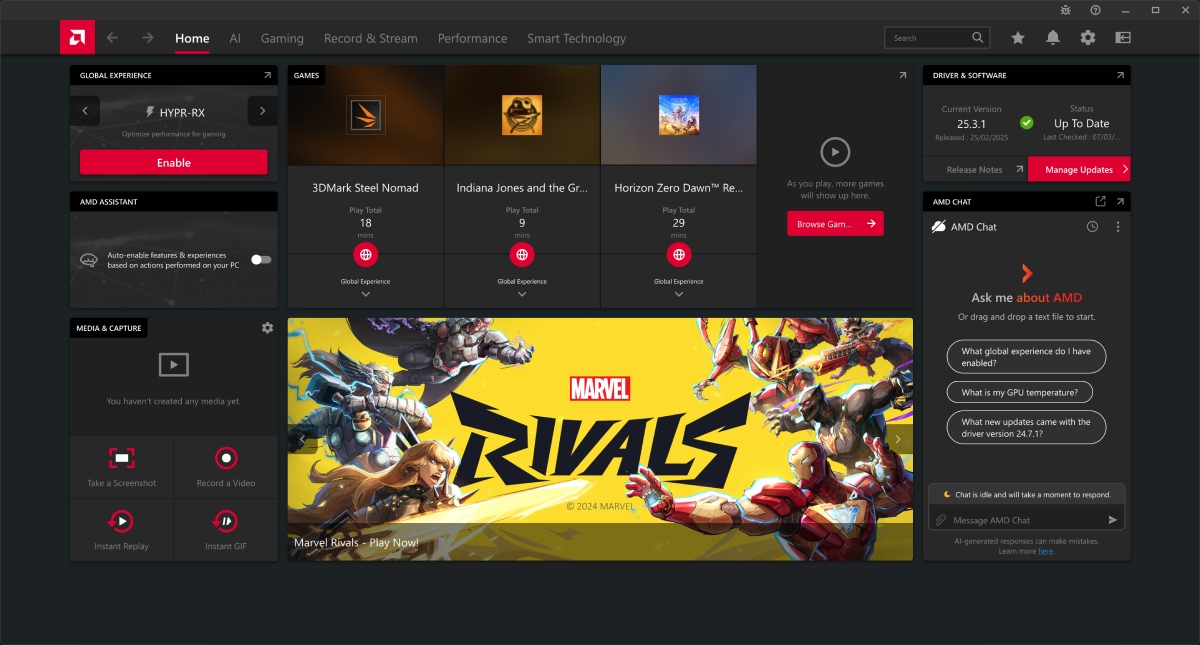This screenshot has width=1200, height=645.
Task: Open the AI tab
Action: coord(235,38)
